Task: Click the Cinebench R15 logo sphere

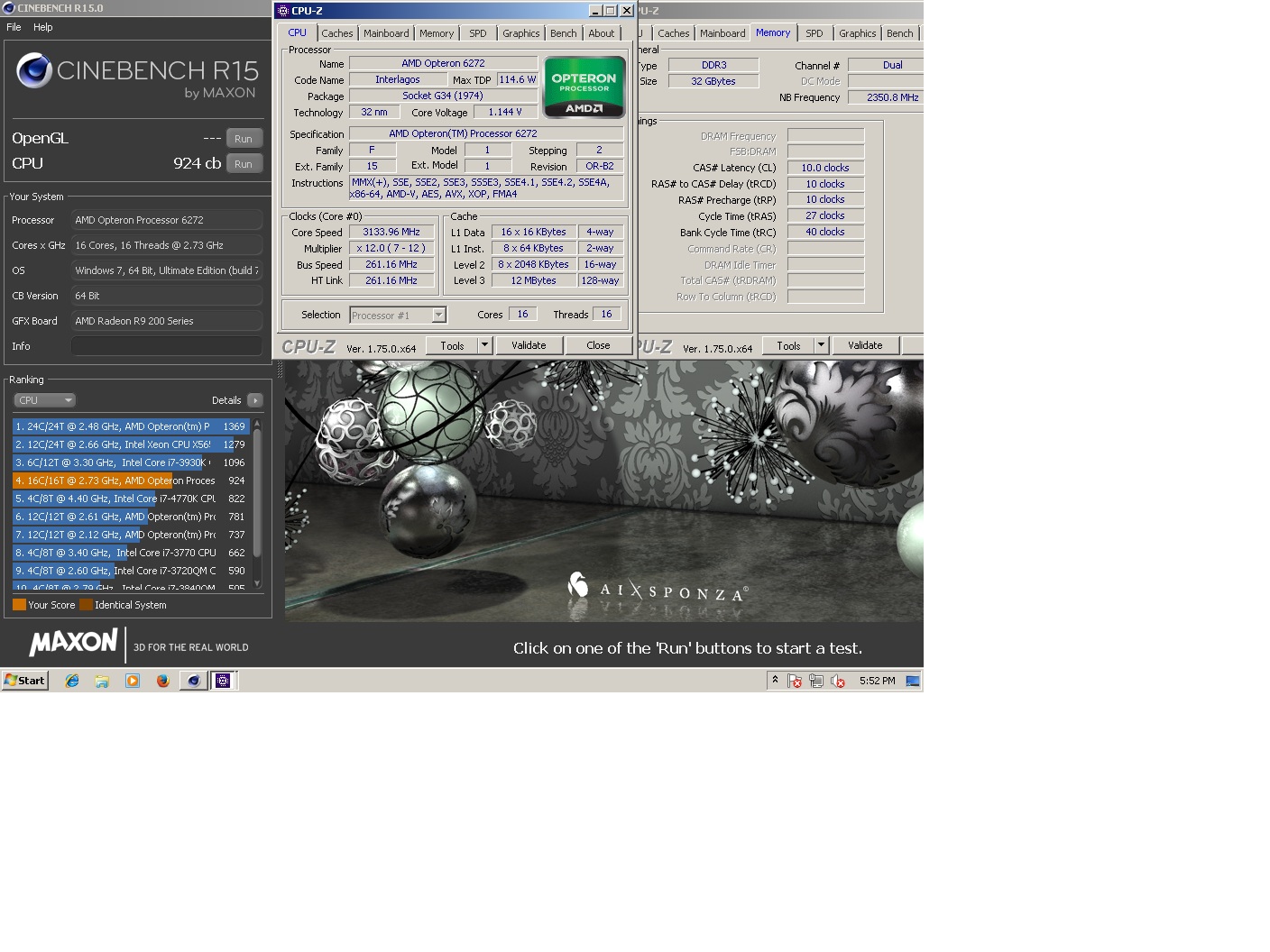Action: click(34, 69)
